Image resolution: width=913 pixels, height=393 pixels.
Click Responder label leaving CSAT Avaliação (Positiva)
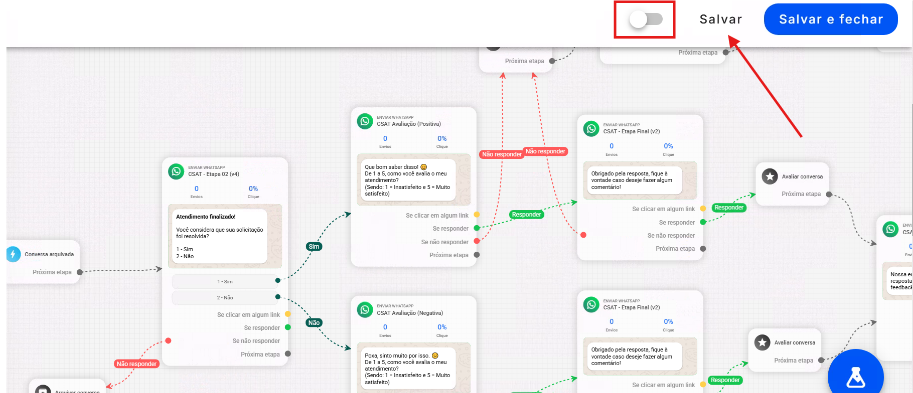point(526,214)
